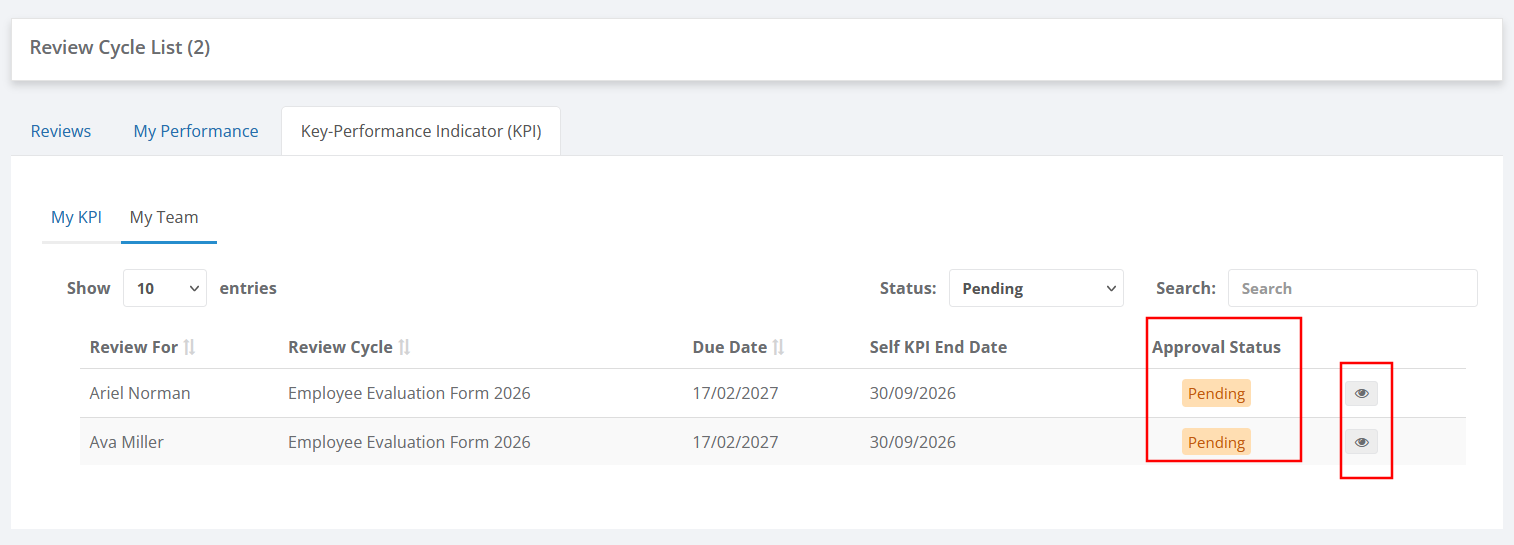This screenshot has height=545, width=1514.
Task: Sort by Due Date column arrows
Action: pyautogui.click(x=778, y=347)
